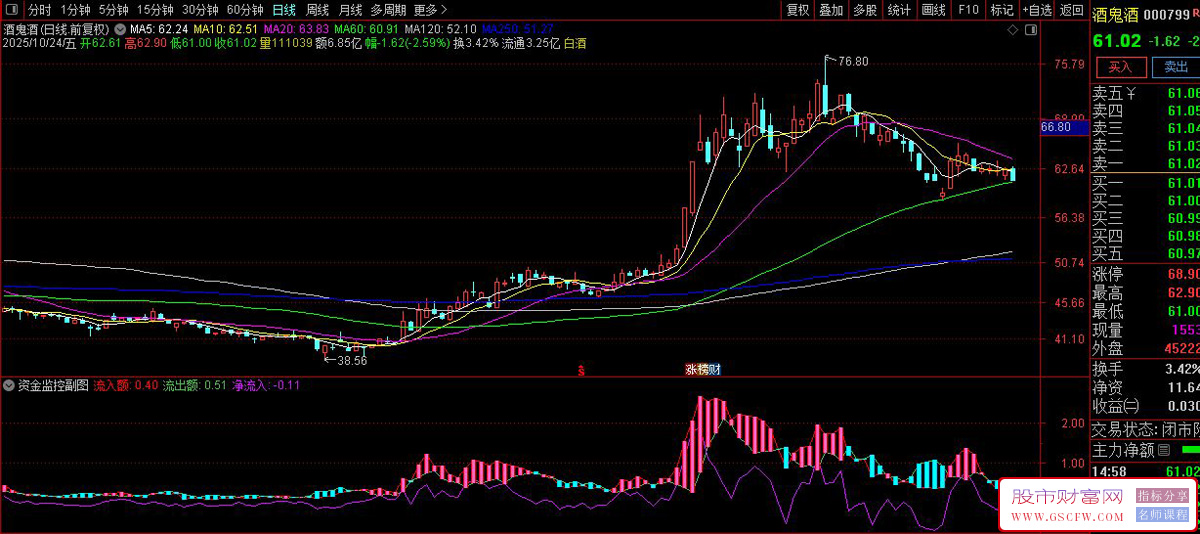Image resolution: width=1200 pixels, height=534 pixels.
Task: Open 多周期 multi-period view
Action: [389, 10]
